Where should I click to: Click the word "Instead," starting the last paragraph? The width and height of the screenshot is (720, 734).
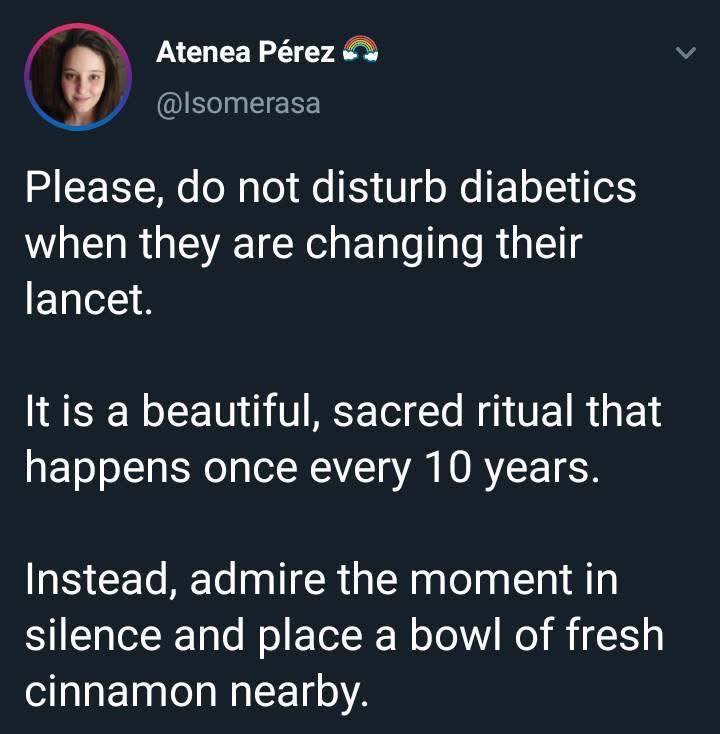(x=102, y=580)
